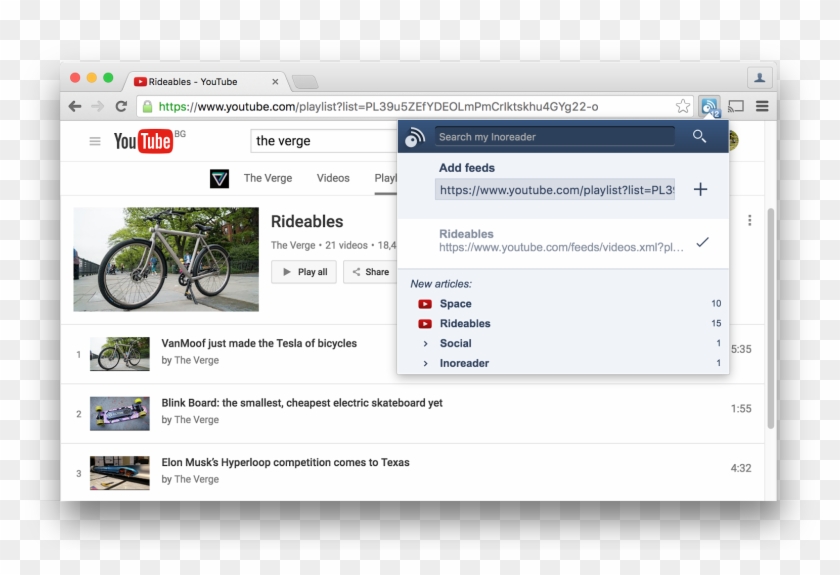This screenshot has height=575, width=840.
Task: Click the cast screen icon
Action: click(736, 106)
